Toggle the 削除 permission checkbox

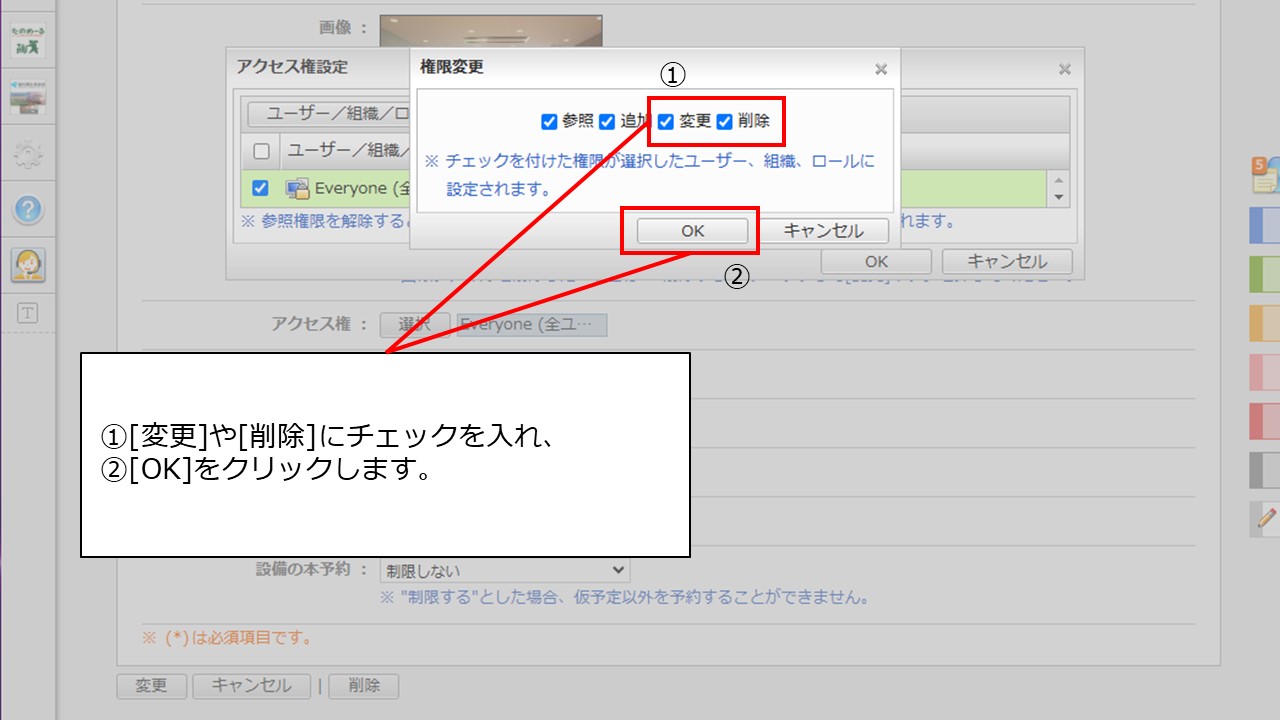click(x=725, y=122)
